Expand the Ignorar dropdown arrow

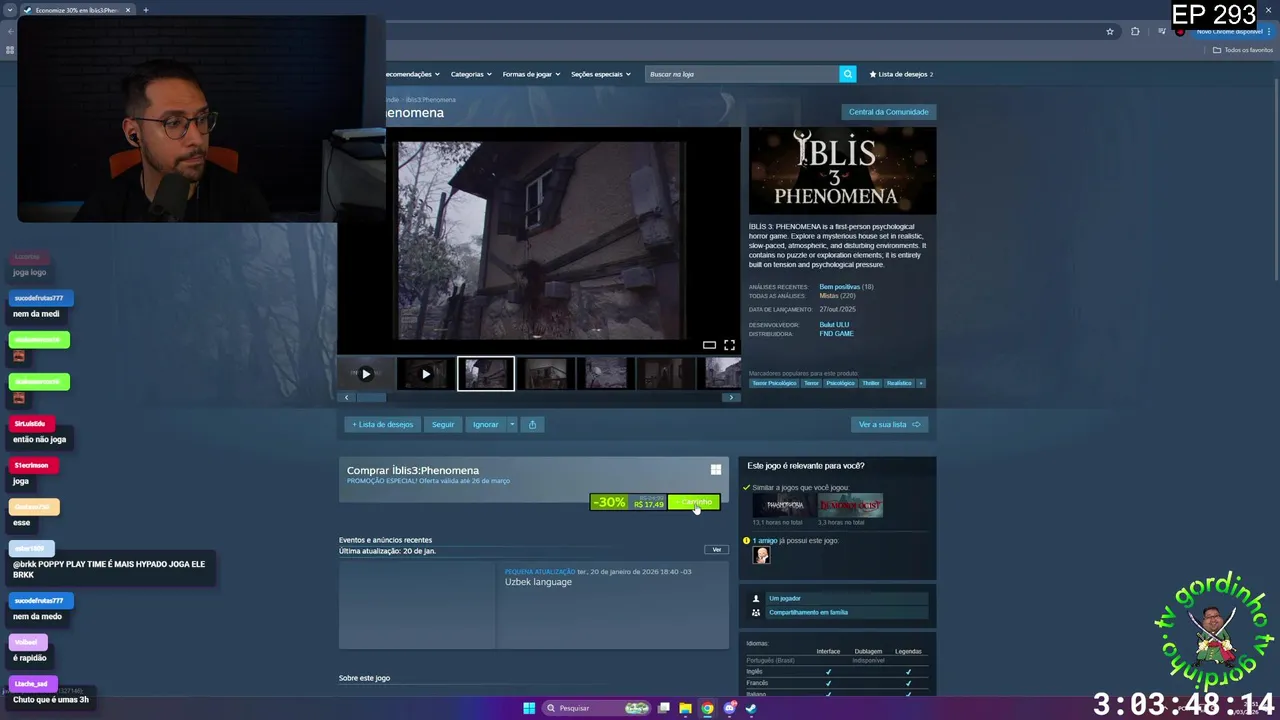(512, 424)
